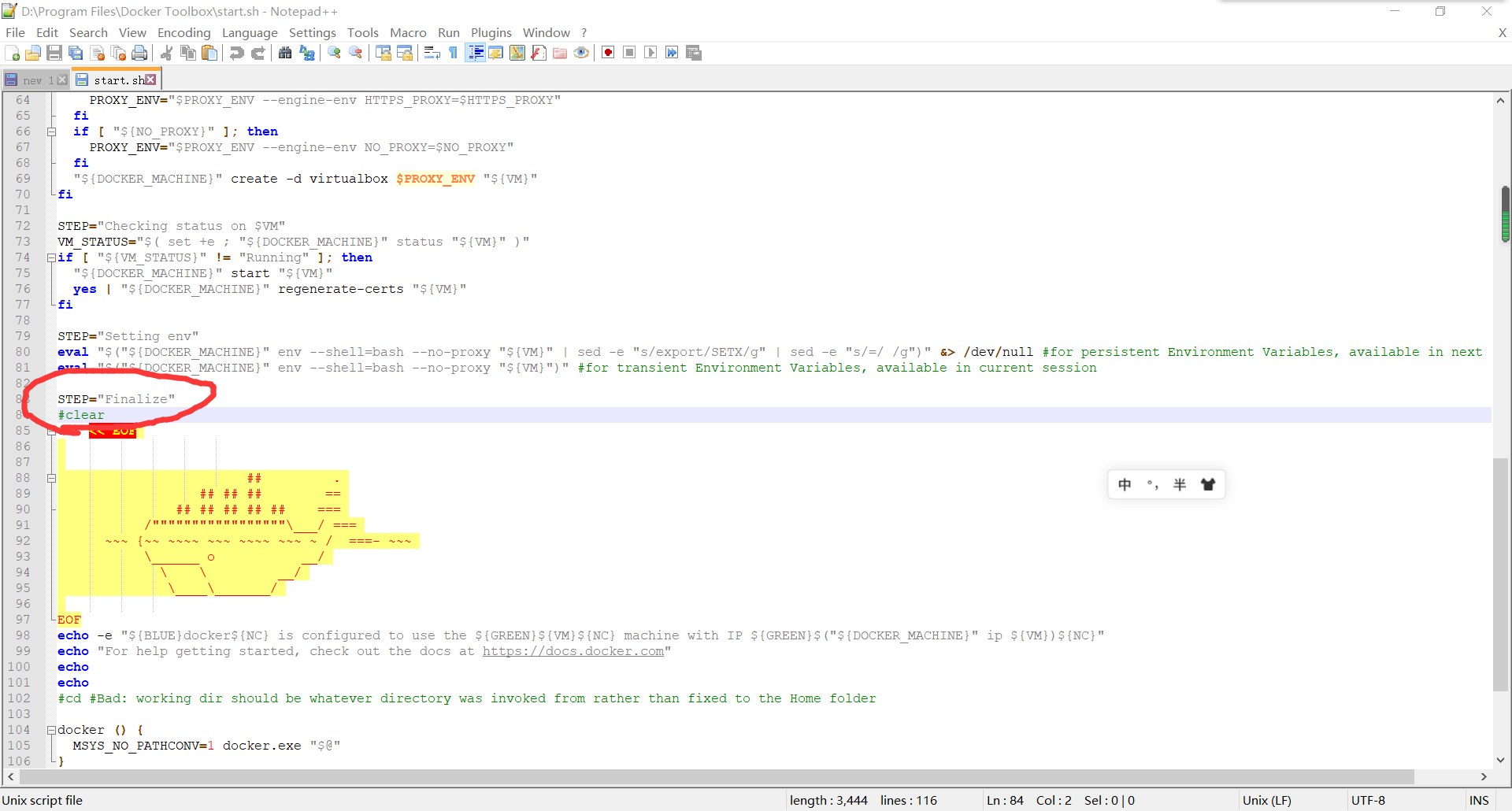Click the Ln : 84 position field
1512x811 pixels.
(1005, 800)
